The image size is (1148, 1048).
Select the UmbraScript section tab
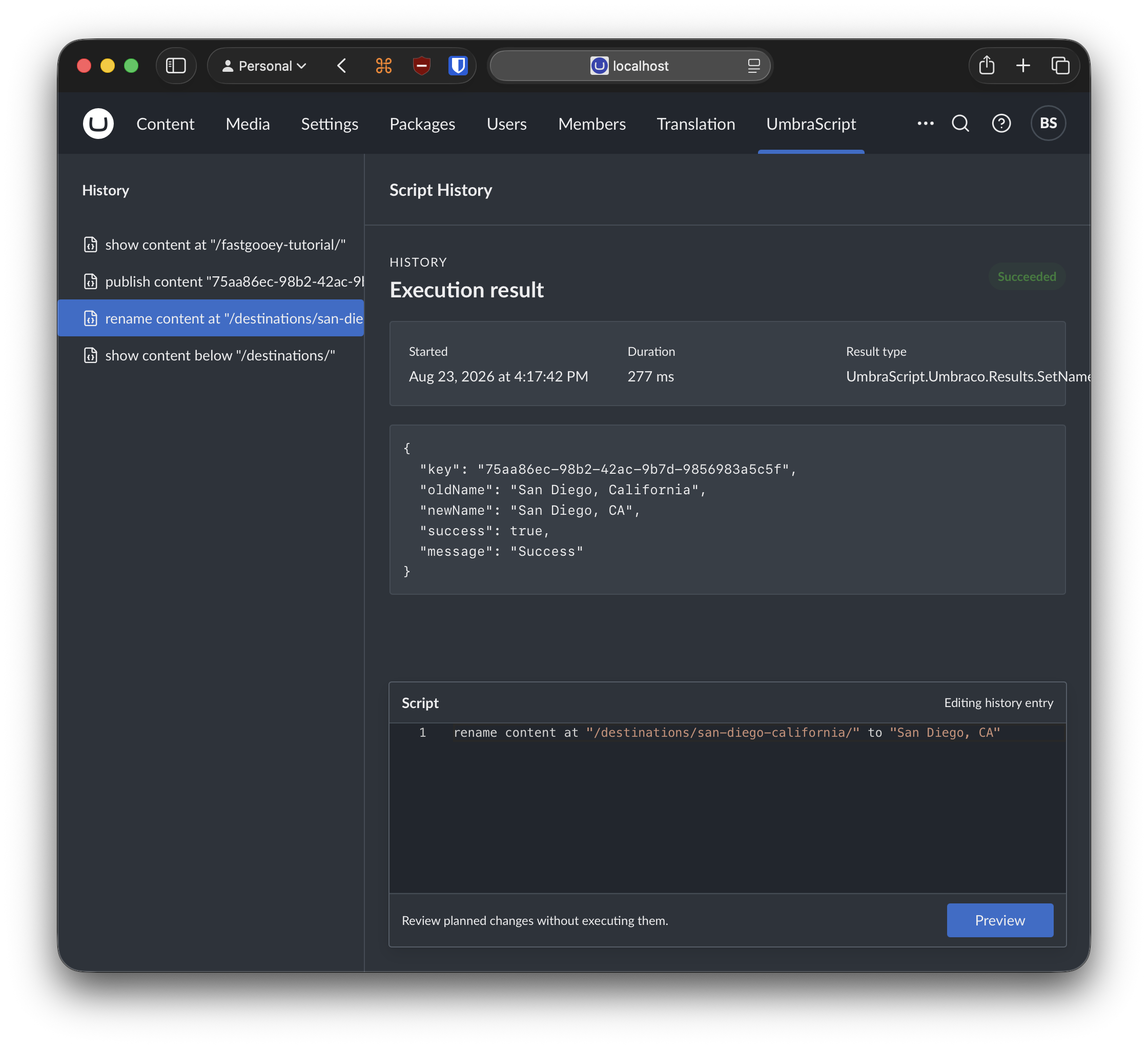[x=811, y=124]
